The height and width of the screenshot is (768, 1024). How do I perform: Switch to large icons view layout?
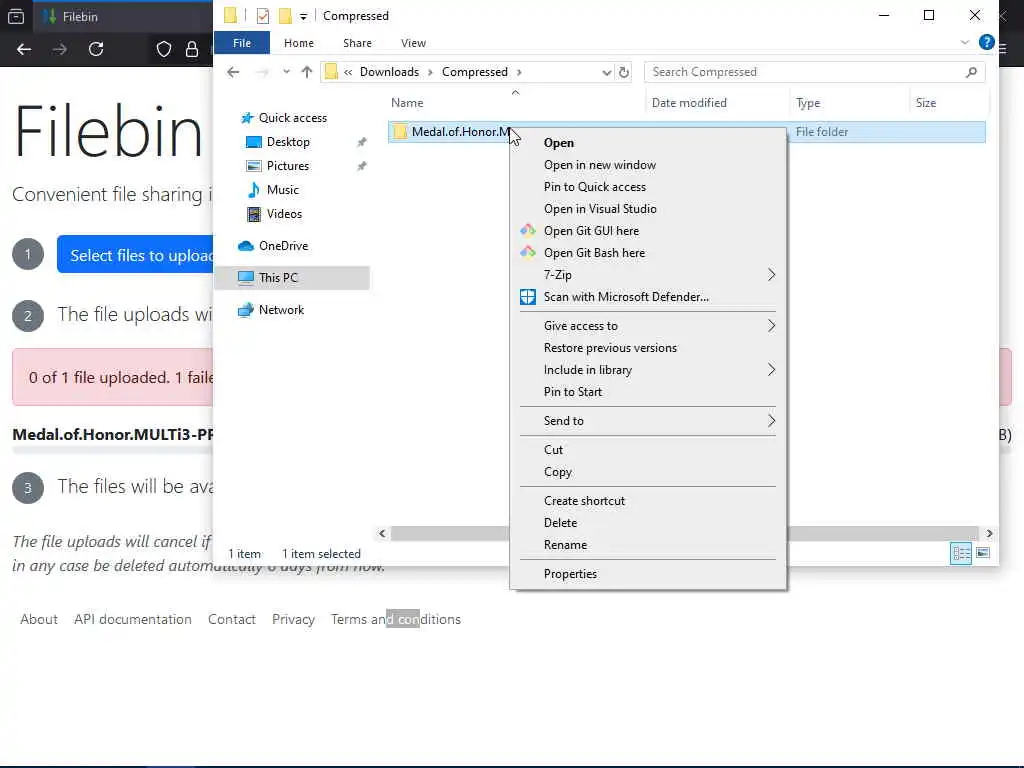(x=983, y=553)
